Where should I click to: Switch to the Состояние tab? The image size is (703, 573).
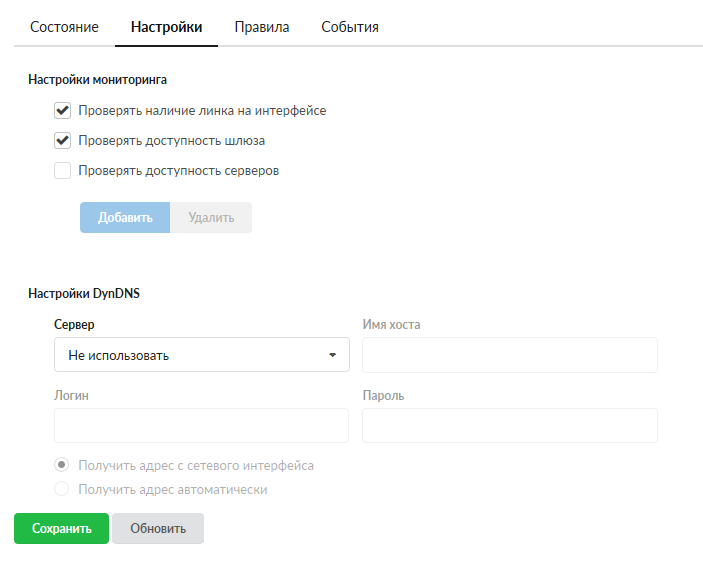click(64, 27)
